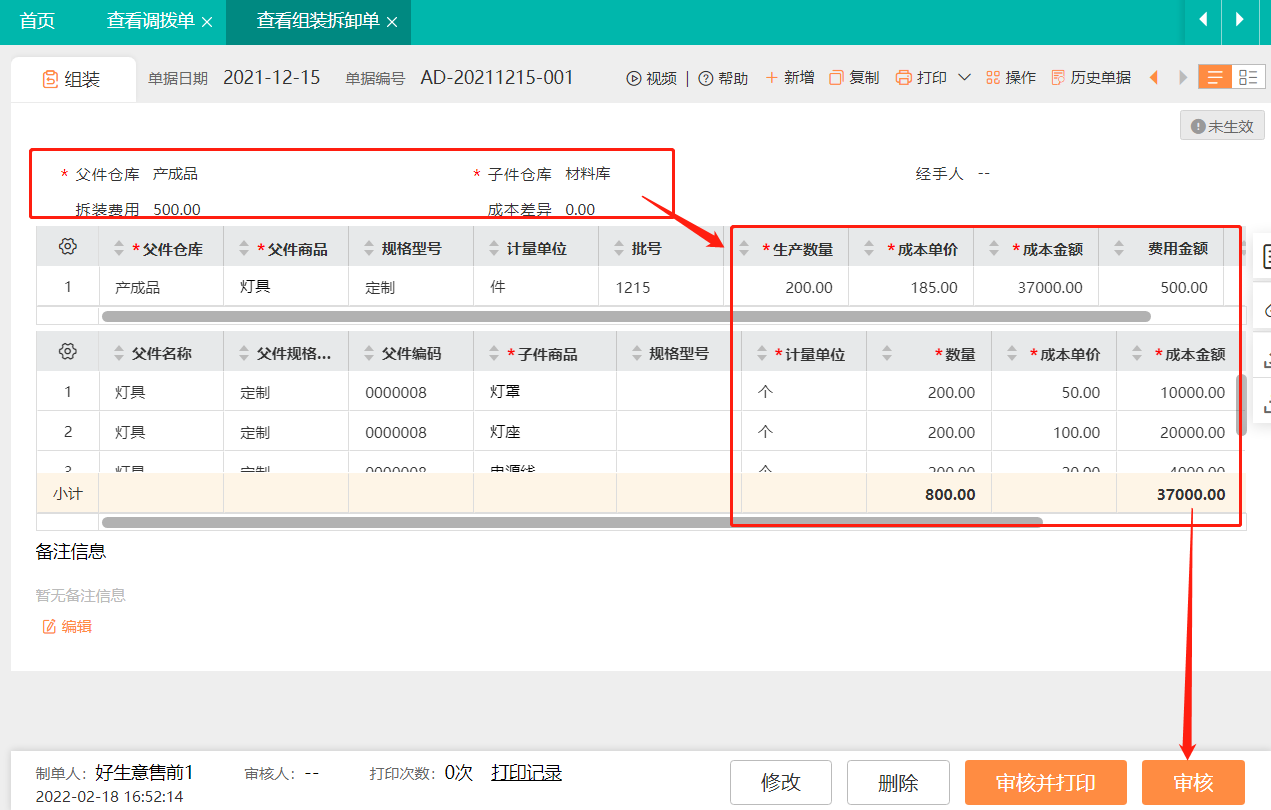Open the 打印记录 print record link
The width and height of the screenshot is (1271, 810).
(x=526, y=772)
